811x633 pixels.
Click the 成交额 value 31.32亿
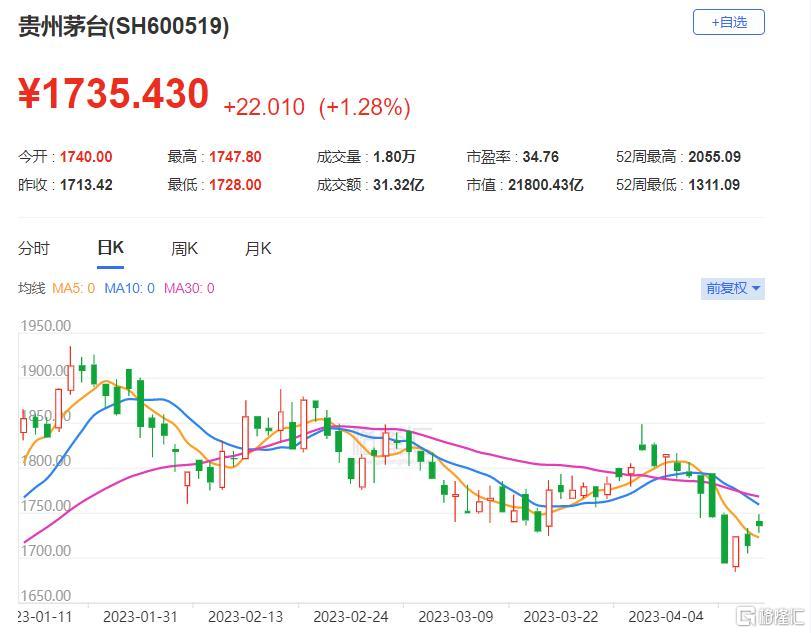click(399, 185)
